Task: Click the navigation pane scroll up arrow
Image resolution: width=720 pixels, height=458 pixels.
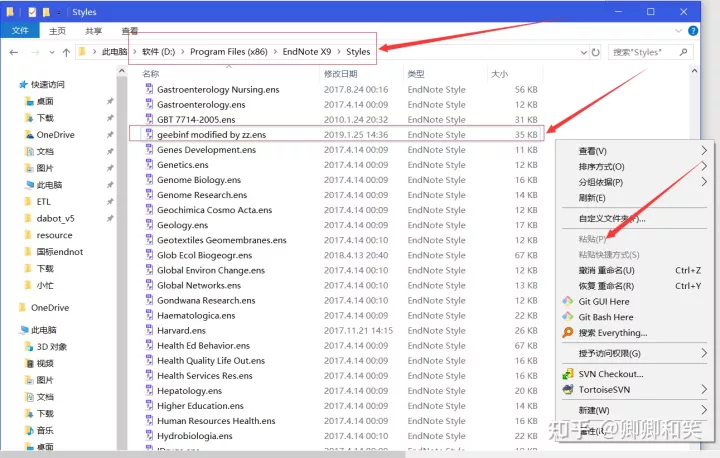Action: pyautogui.click(x=122, y=71)
